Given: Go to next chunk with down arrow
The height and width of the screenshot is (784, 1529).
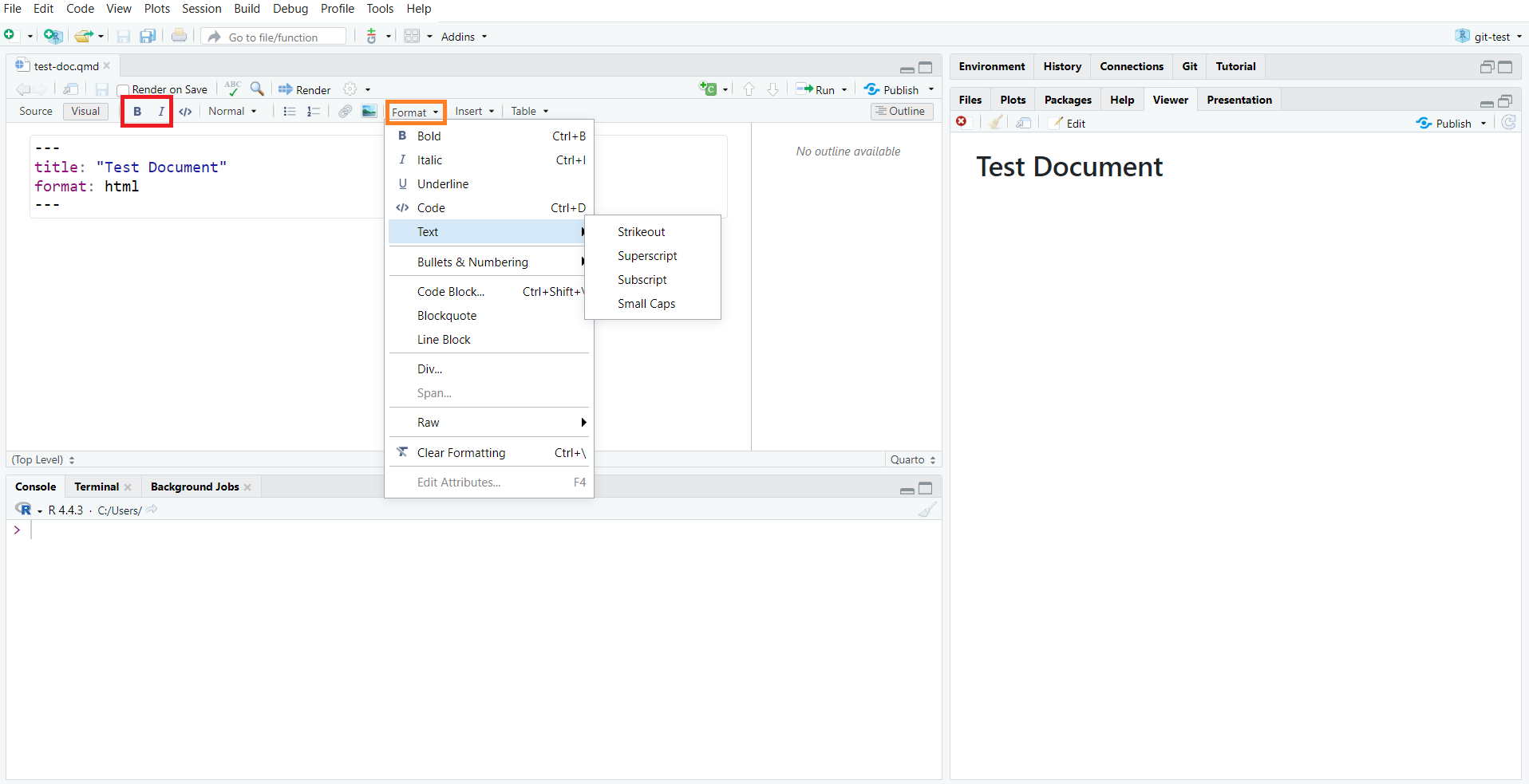Looking at the screenshot, I should (772, 89).
